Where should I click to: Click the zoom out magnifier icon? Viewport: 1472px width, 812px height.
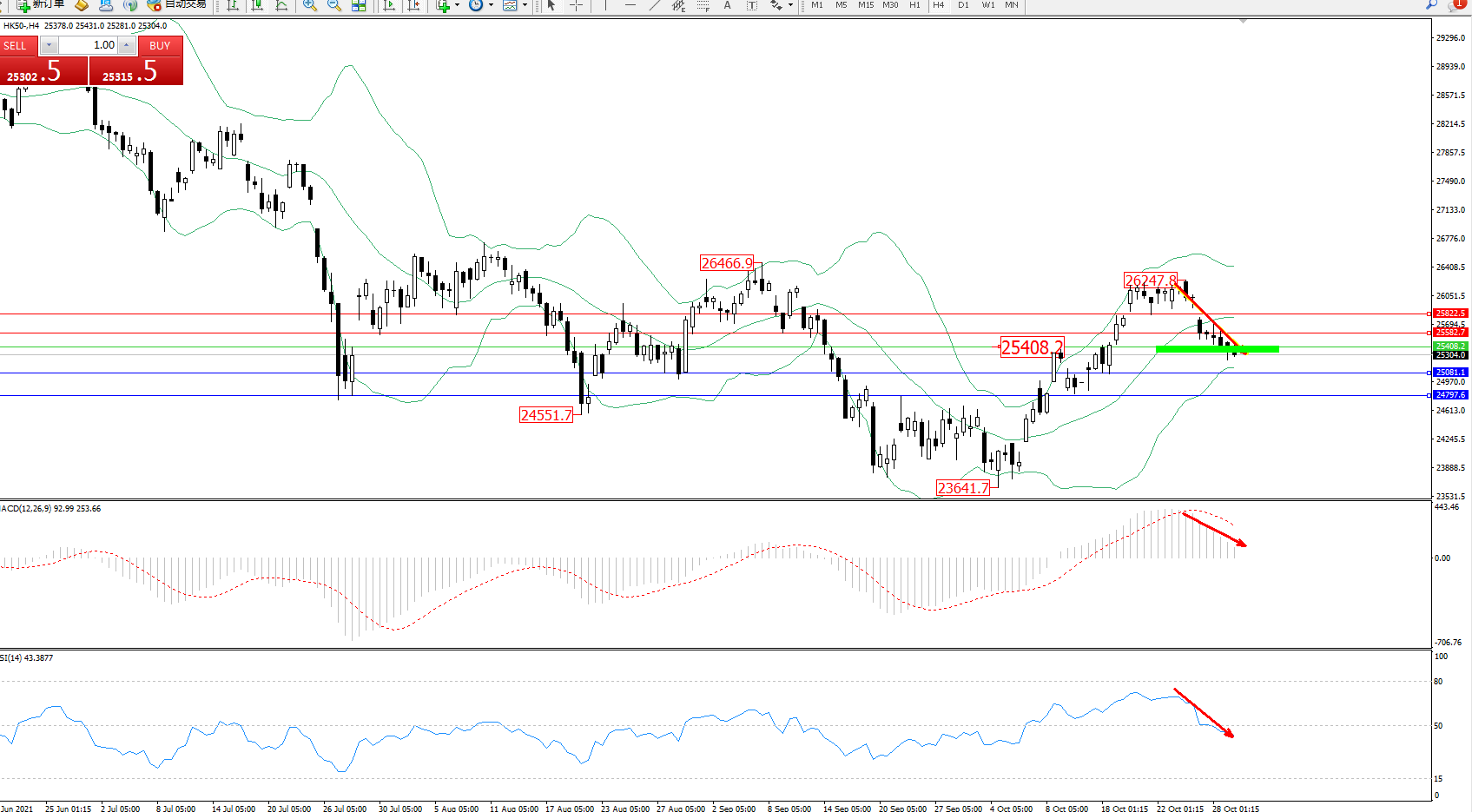tap(333, 5)
